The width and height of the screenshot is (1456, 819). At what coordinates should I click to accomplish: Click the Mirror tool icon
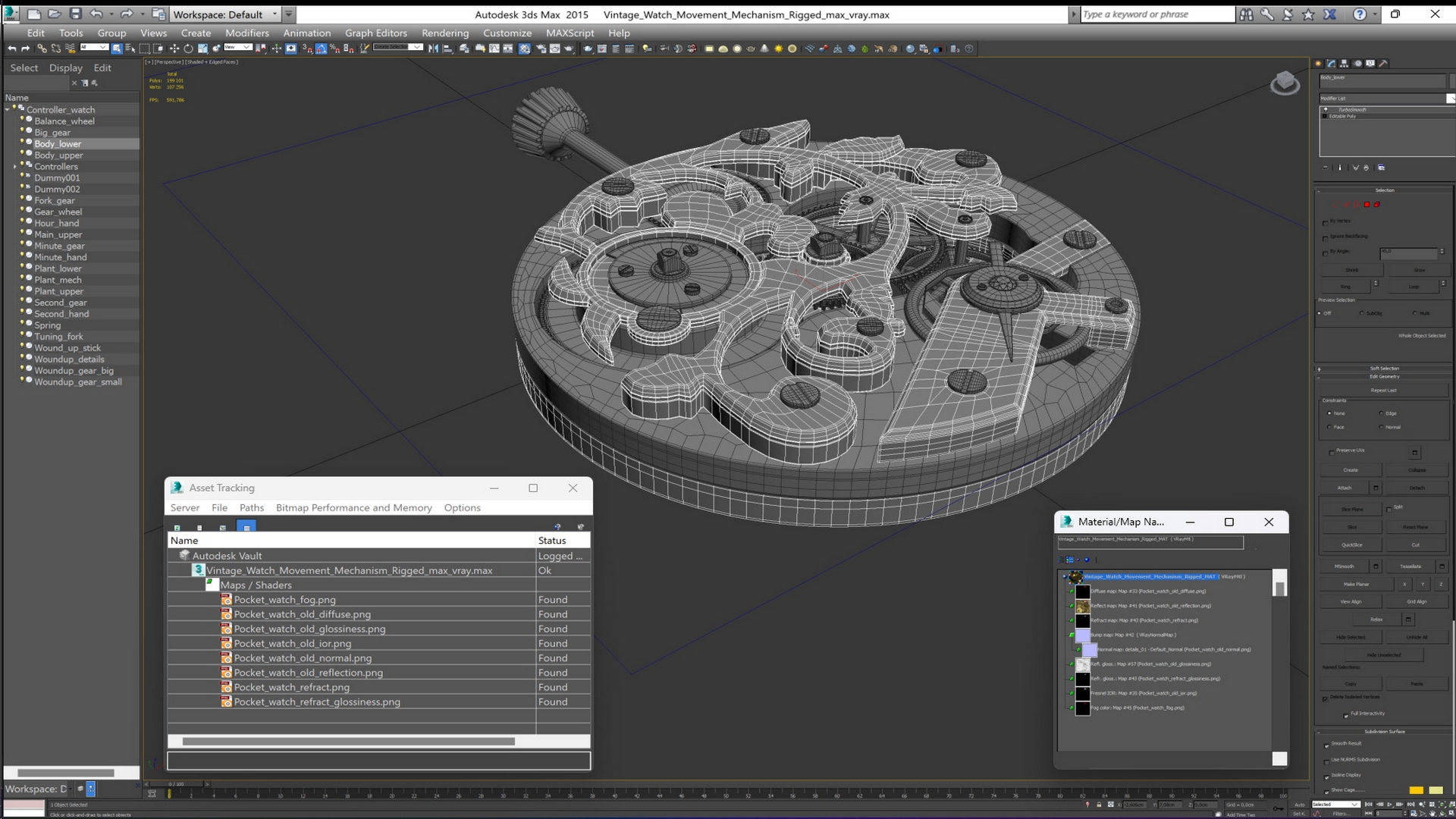[x=433, y=49]
